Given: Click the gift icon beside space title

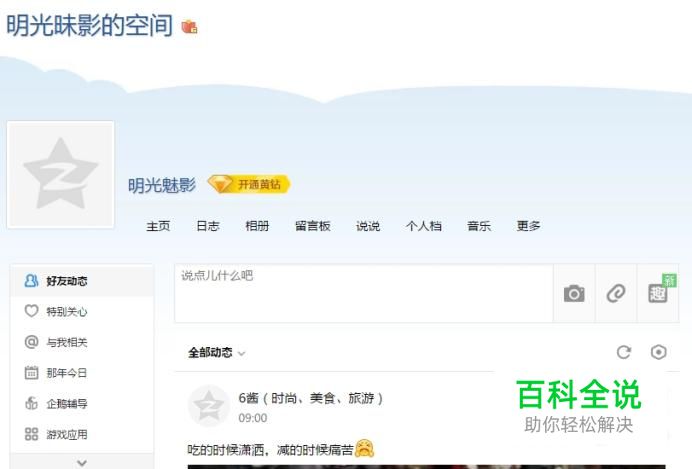Looking at the screenshot, I should pos(189,27).
